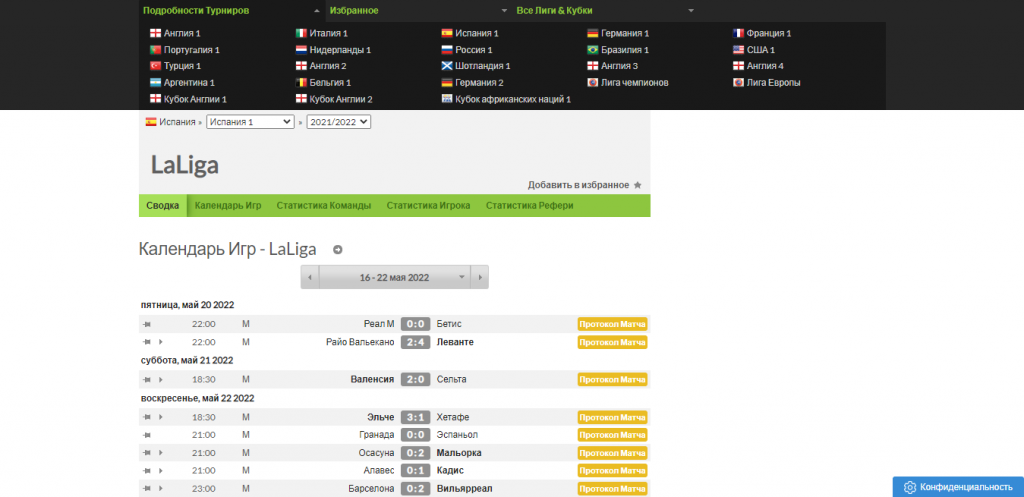Click the privacy gear icon in Конфиденциальность

coord(910,487)
